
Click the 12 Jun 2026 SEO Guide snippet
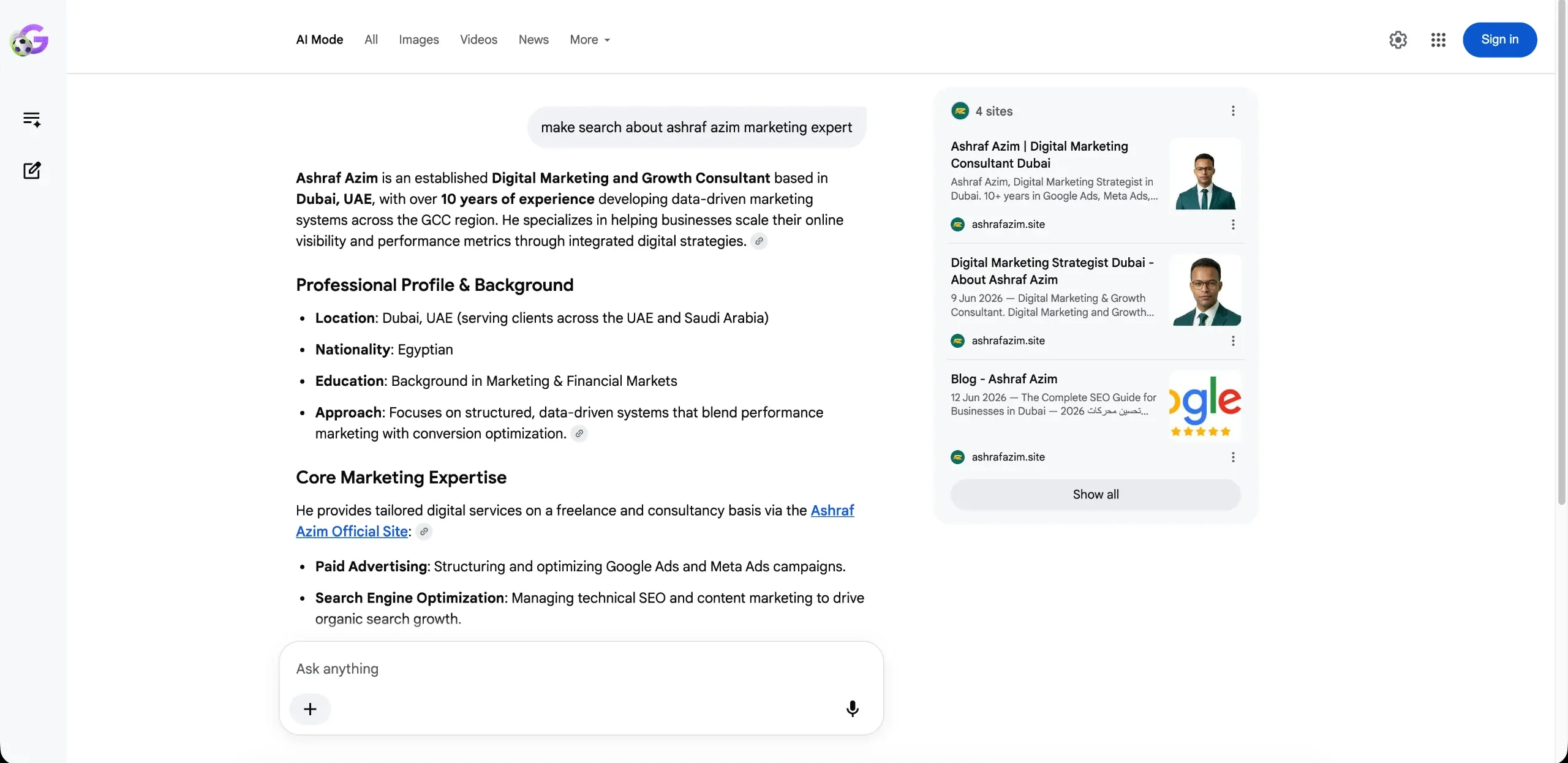pos(1053,404)
